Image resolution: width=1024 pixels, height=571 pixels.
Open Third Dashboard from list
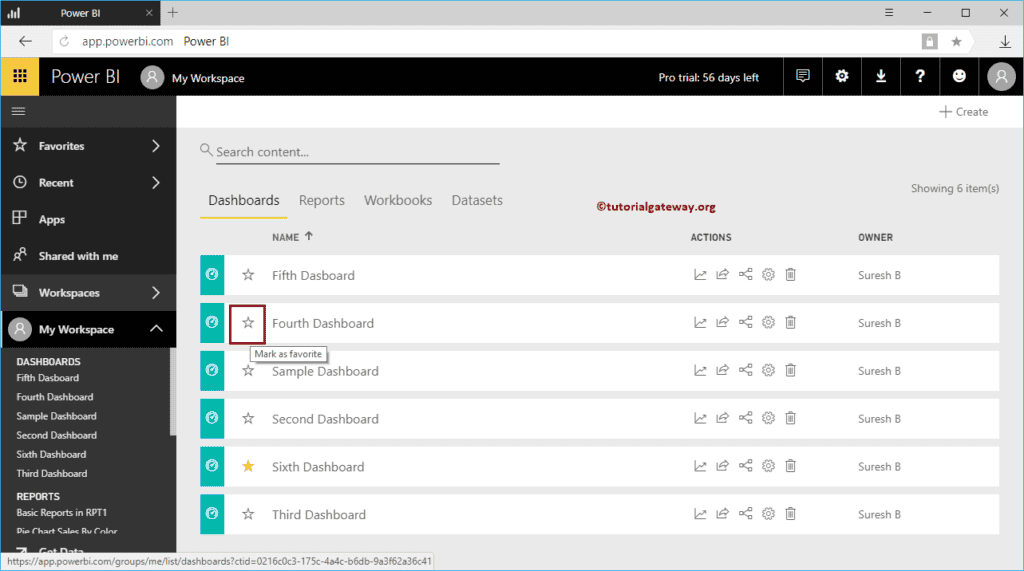click(319, 515)
